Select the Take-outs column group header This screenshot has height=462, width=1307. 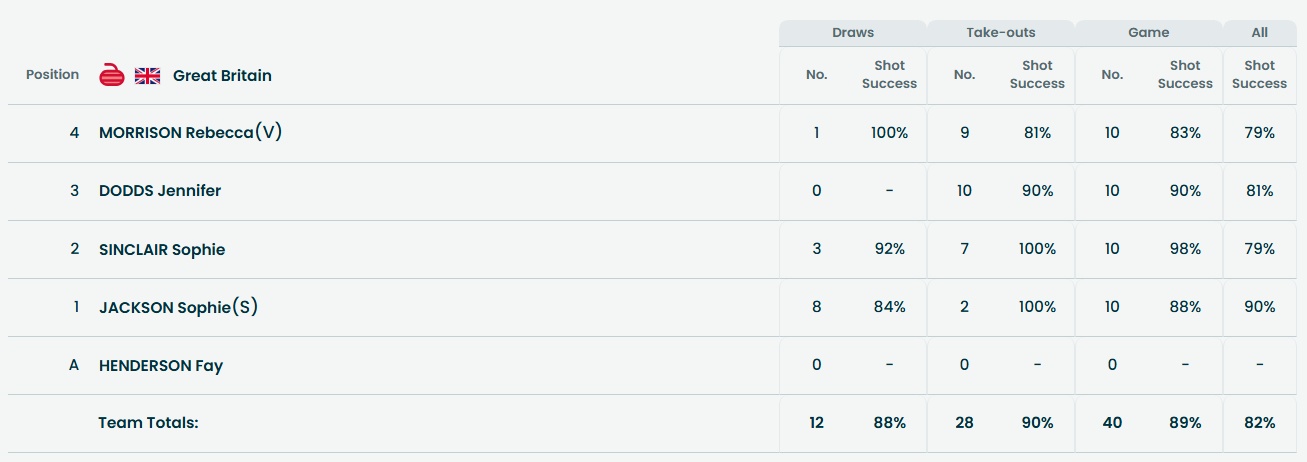point(1000,33)
